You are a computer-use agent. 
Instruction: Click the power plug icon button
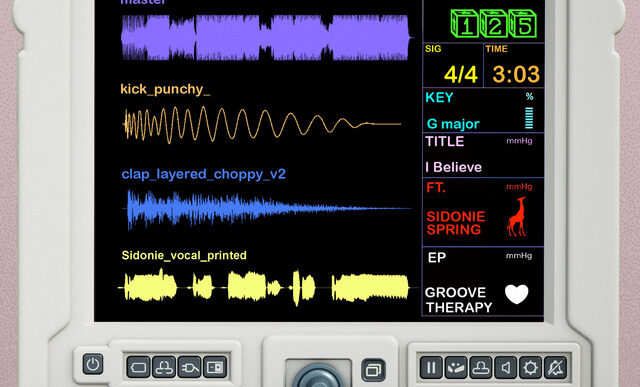point(189,367)
